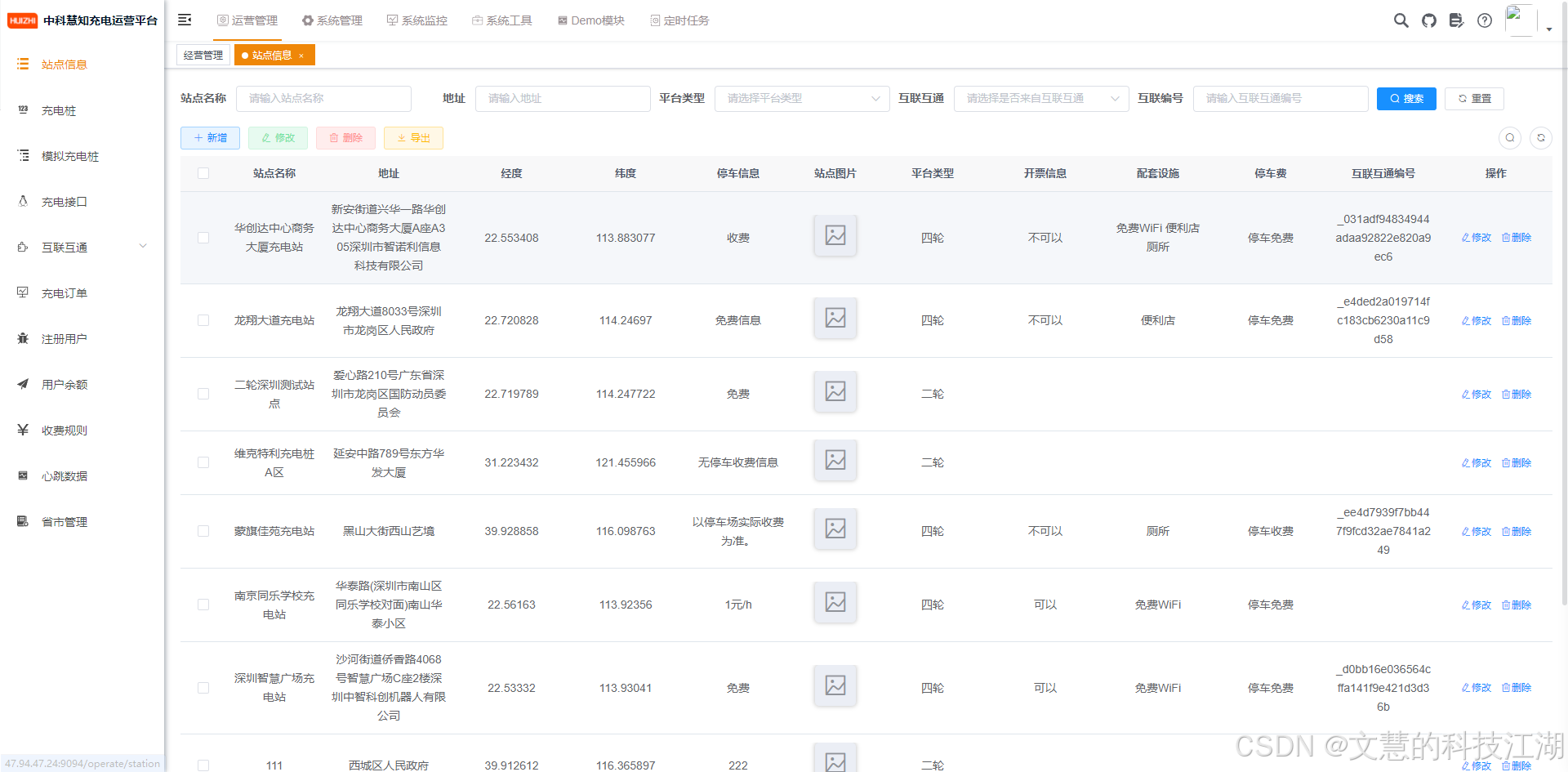Open the 平台类型 dropdown
The width and height of the screenshot is (1568, 772).
(x=801, y=99)
